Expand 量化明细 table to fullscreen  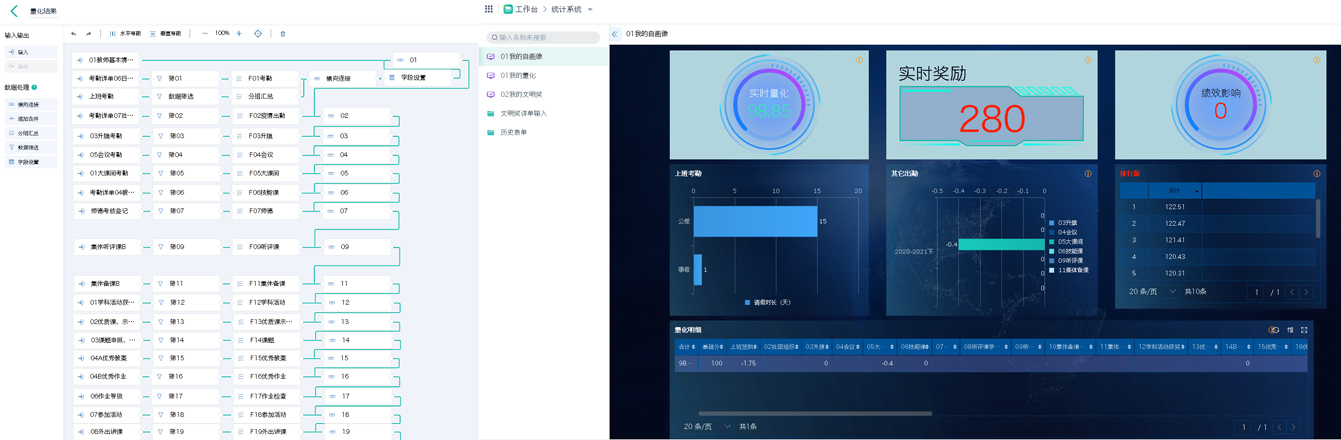[1304, 330]
